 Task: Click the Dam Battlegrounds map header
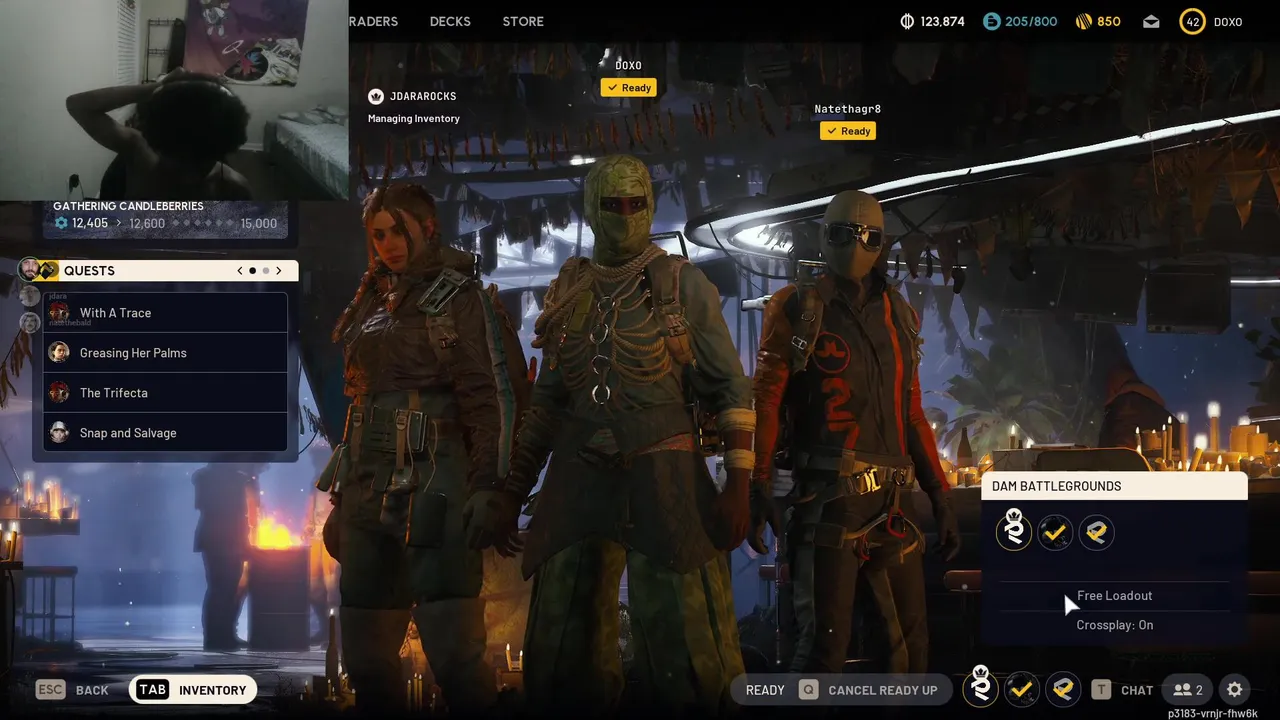pos(1114,486)
